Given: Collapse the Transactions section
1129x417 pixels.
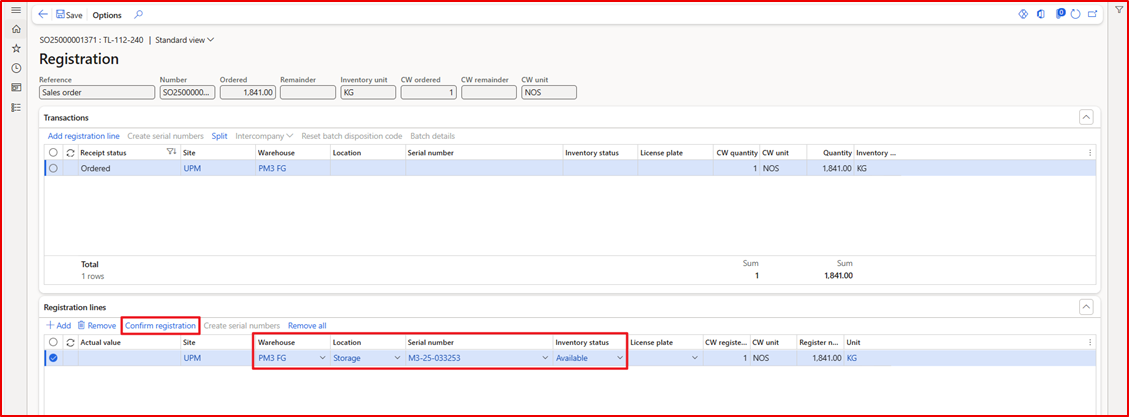Looking at the screenshot, I should [1086, 117].
